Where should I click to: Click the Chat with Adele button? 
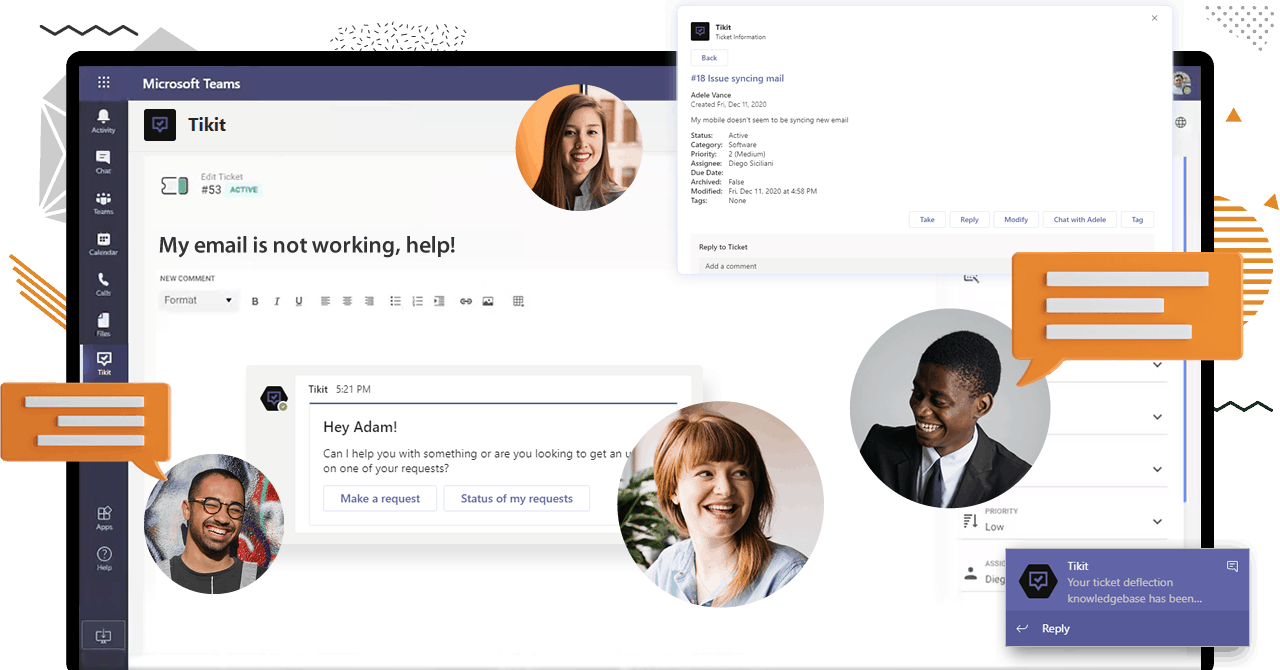point(1080,220)
